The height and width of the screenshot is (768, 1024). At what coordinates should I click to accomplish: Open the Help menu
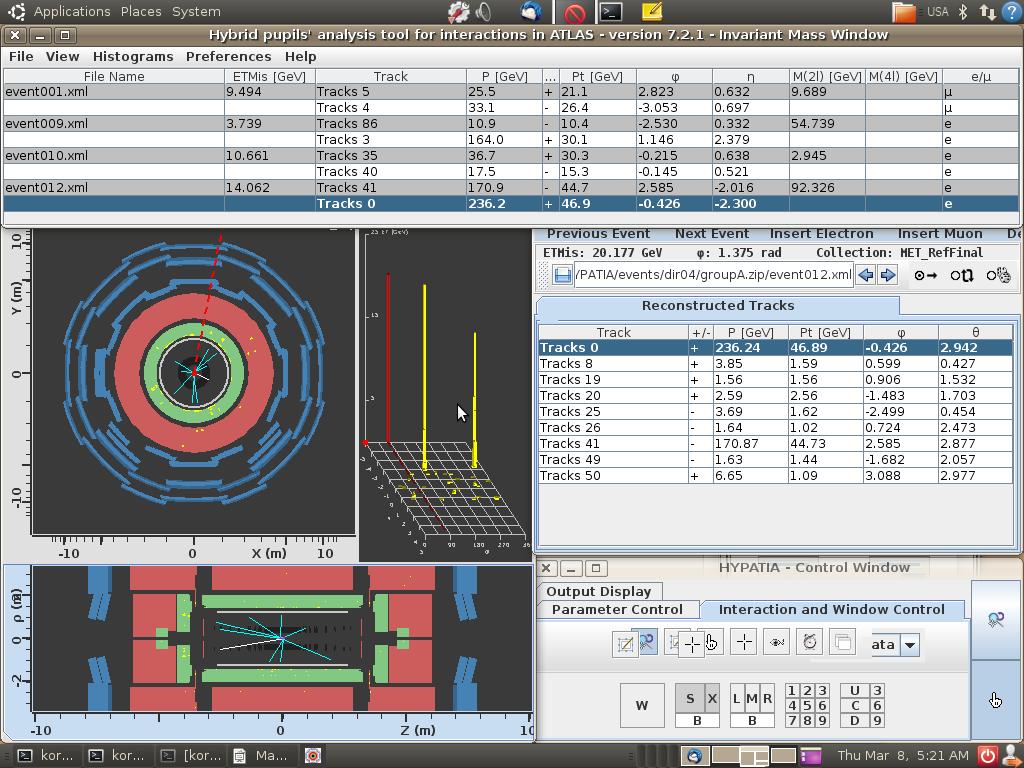click(x=300, y=57)
